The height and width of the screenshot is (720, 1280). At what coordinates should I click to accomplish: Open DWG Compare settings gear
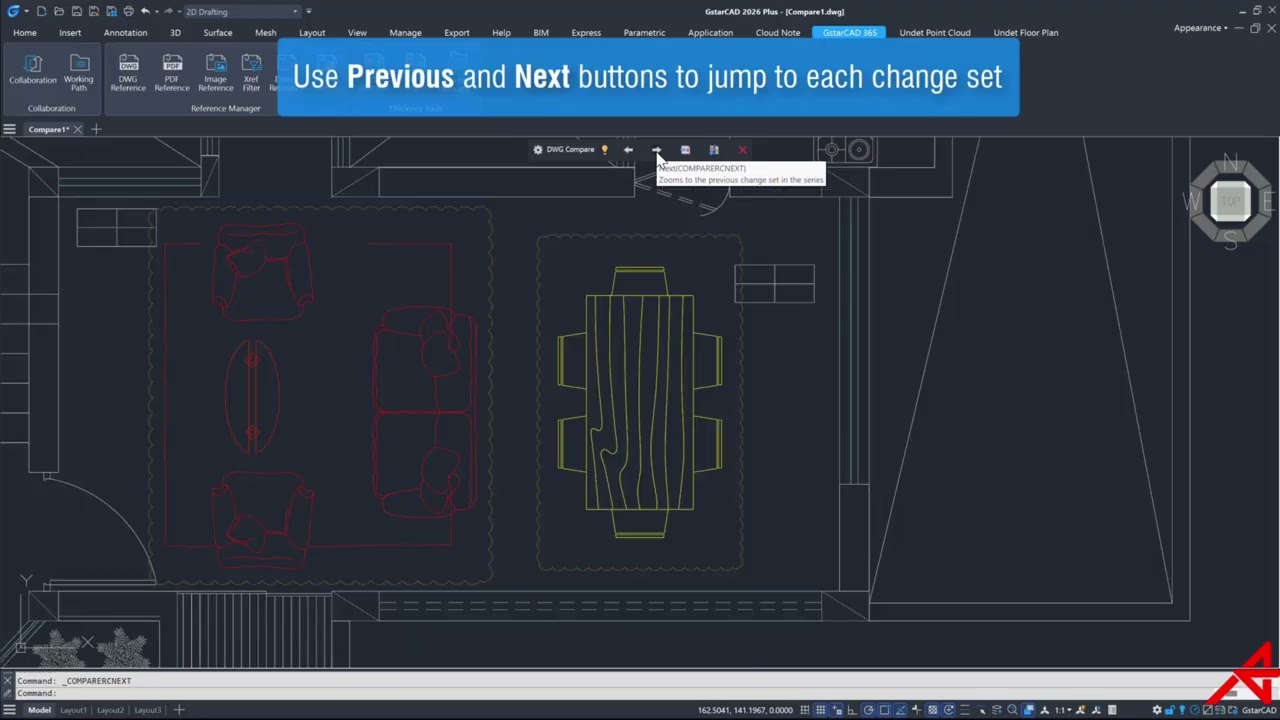[x=538, y=150]
